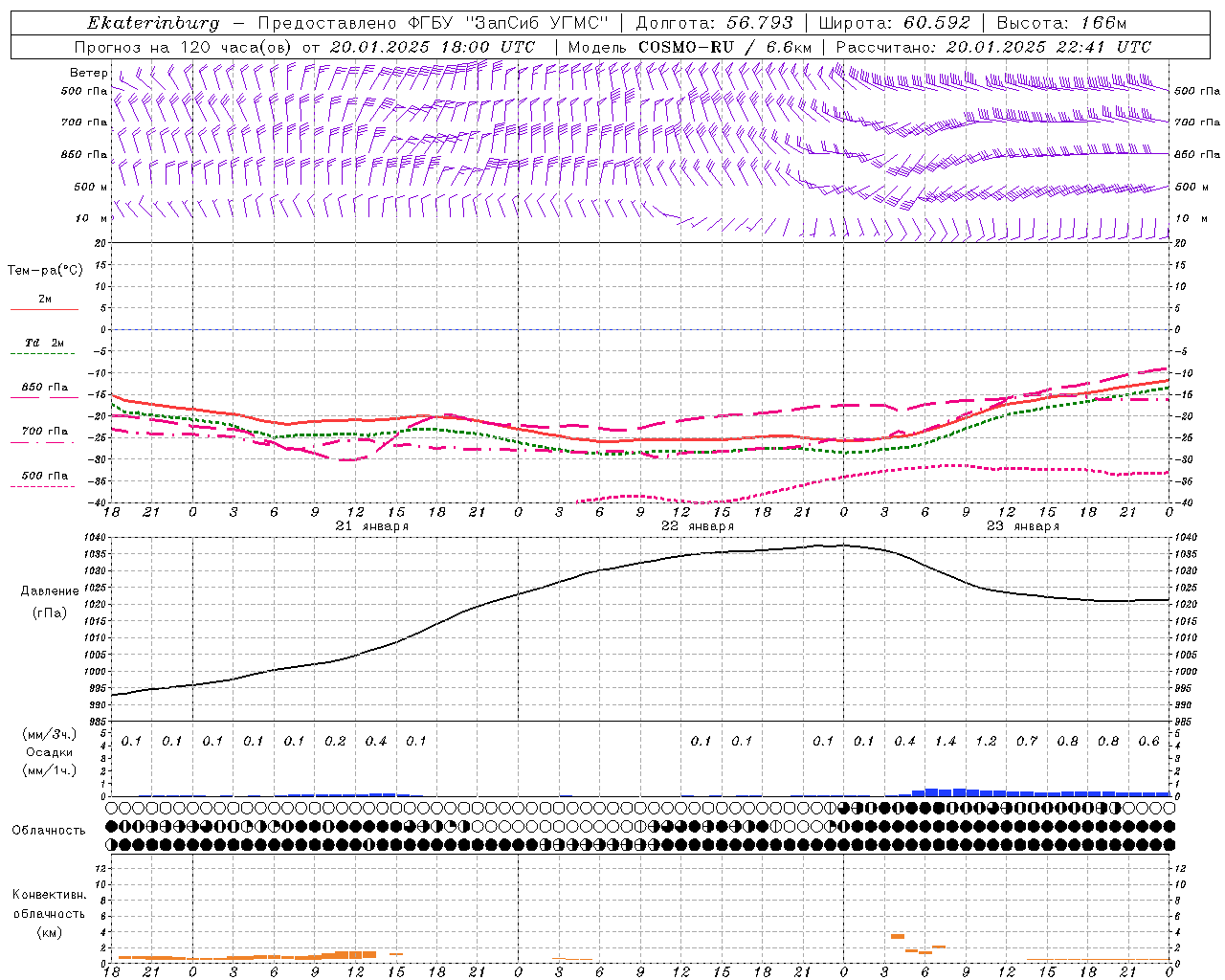Click the '1.2' precipitation amount value
This screenshot has width=1225, height=980.
(986, 742)
